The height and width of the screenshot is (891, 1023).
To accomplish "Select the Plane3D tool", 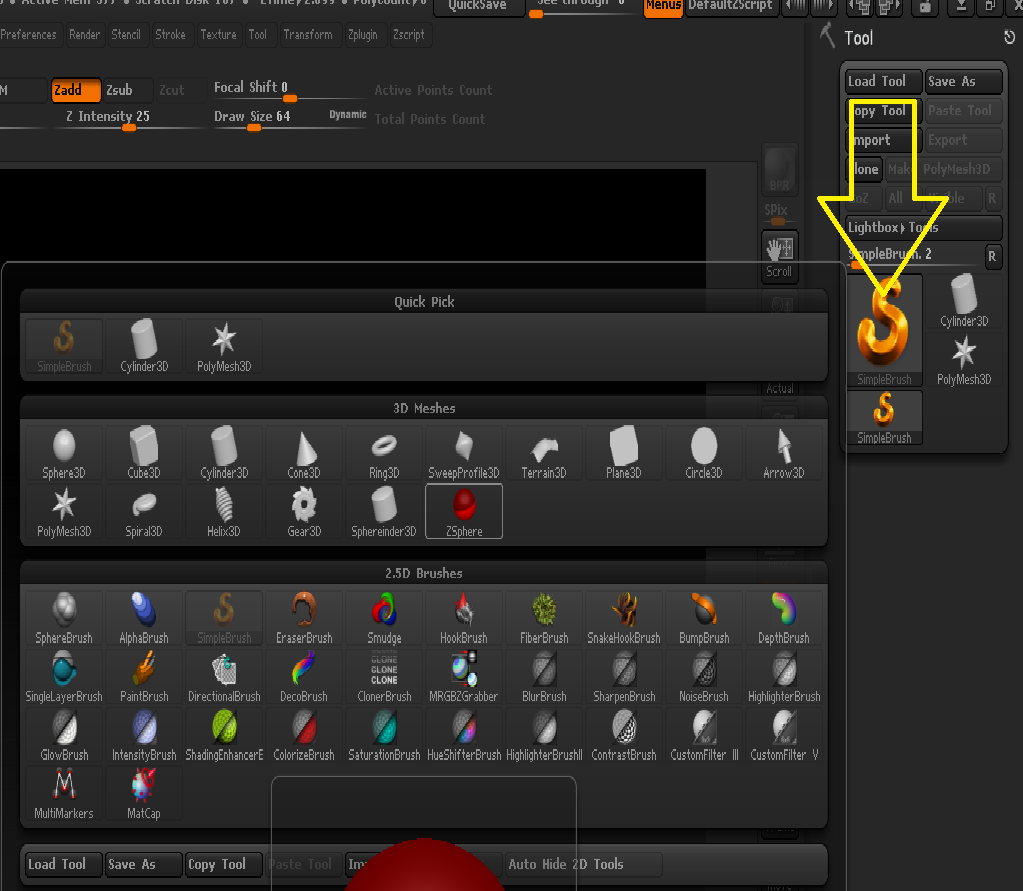I will click(x=624, y=453).
